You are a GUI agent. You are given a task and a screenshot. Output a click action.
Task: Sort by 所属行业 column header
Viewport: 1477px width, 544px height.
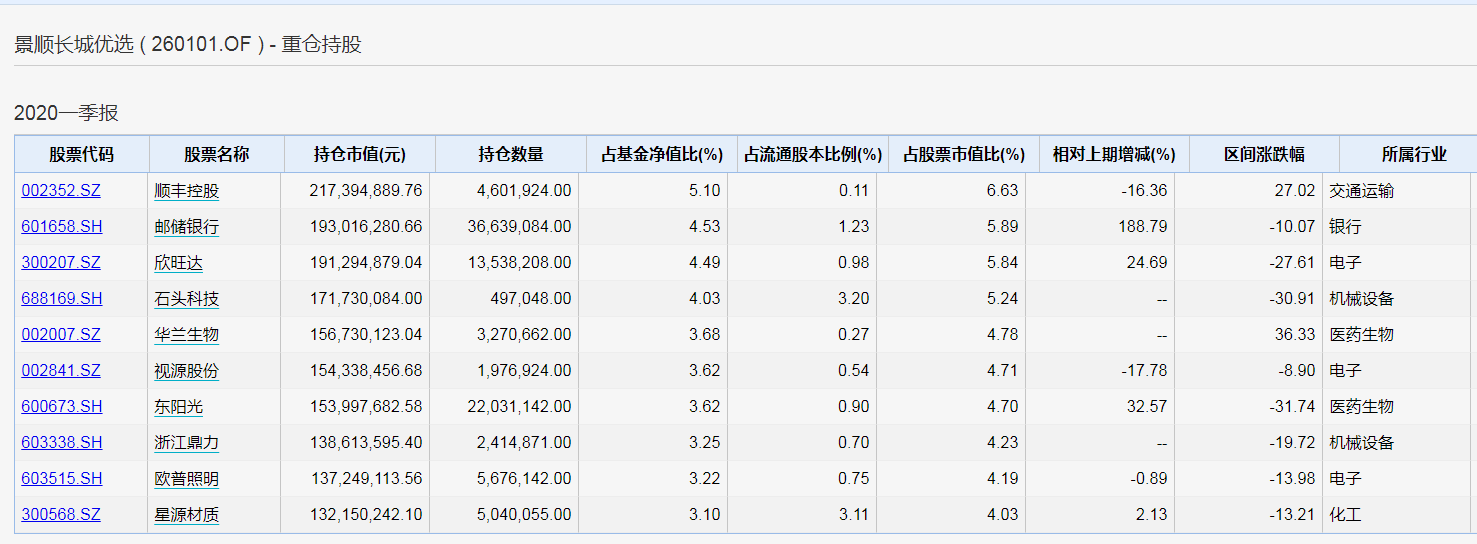tap(1413, 154)
